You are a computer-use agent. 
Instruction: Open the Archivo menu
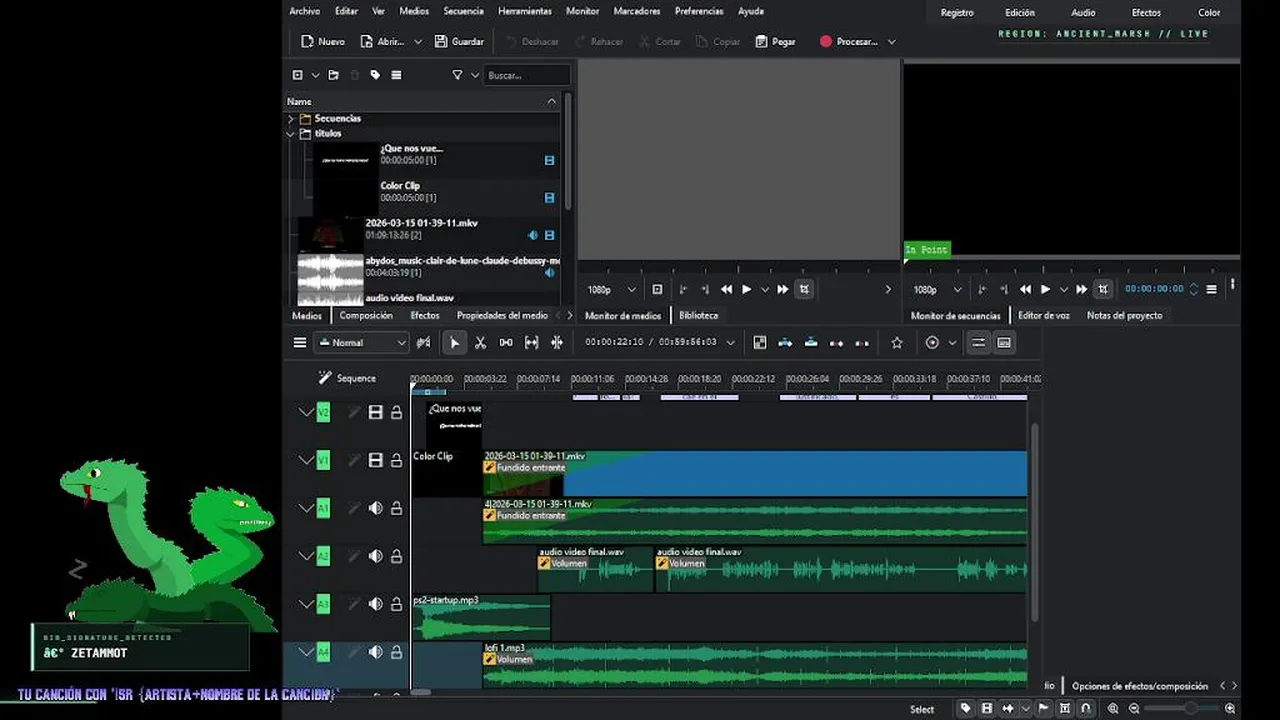(x=304, y=11)
